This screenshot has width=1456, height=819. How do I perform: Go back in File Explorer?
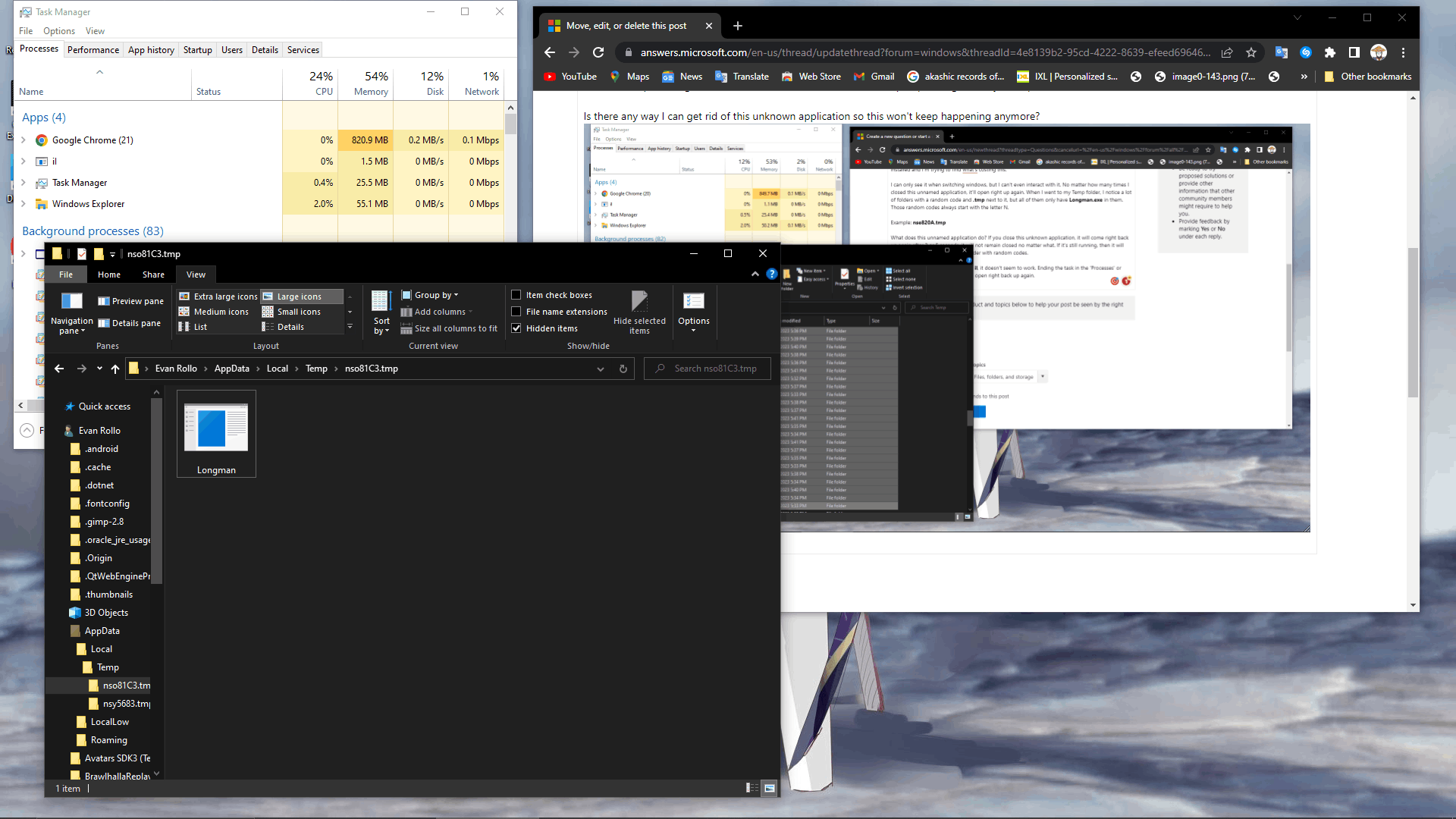tap(59, 369)
